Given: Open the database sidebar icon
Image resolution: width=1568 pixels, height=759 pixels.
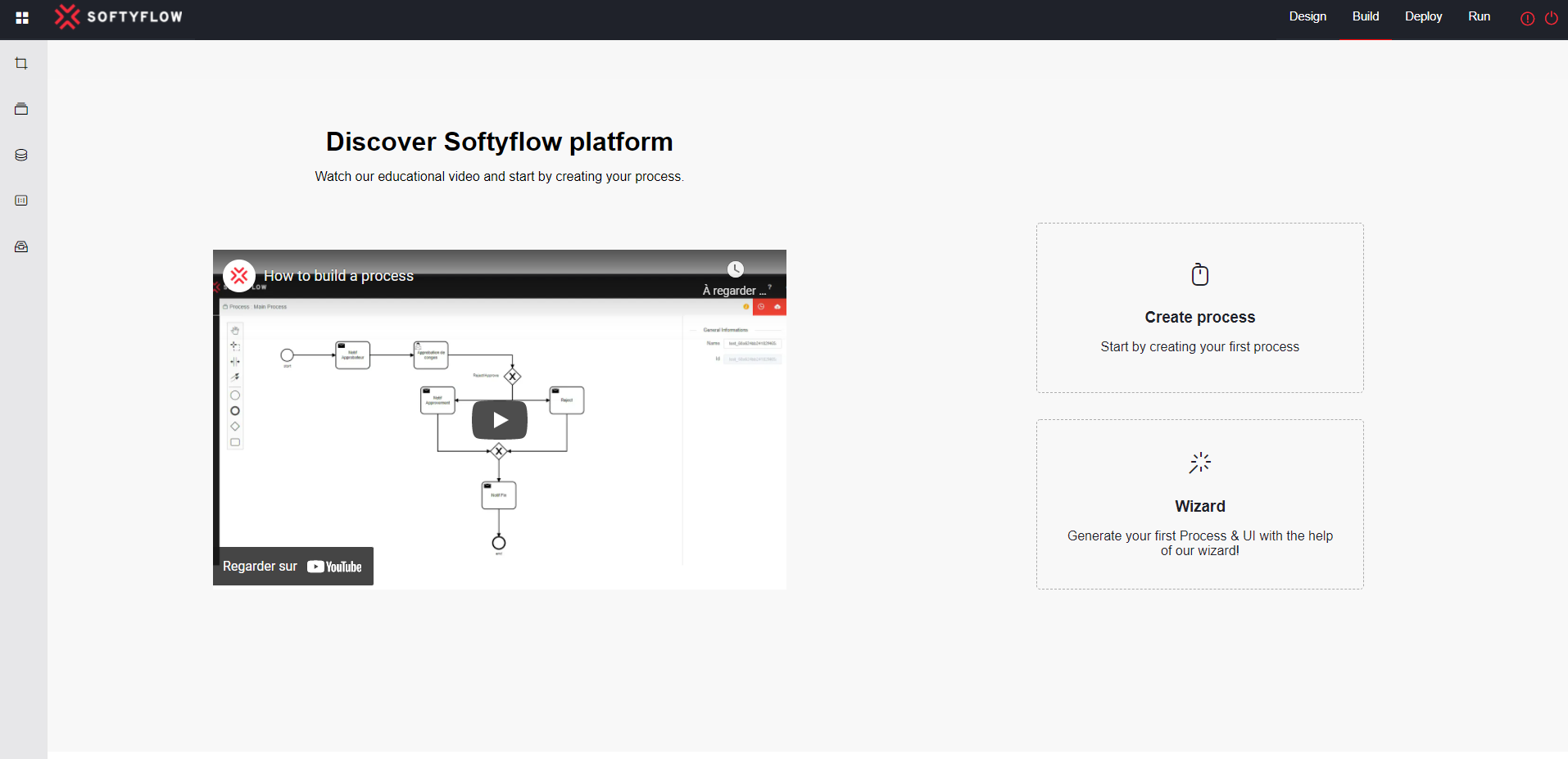Looking at the screenshot, I should coord(21,155).
